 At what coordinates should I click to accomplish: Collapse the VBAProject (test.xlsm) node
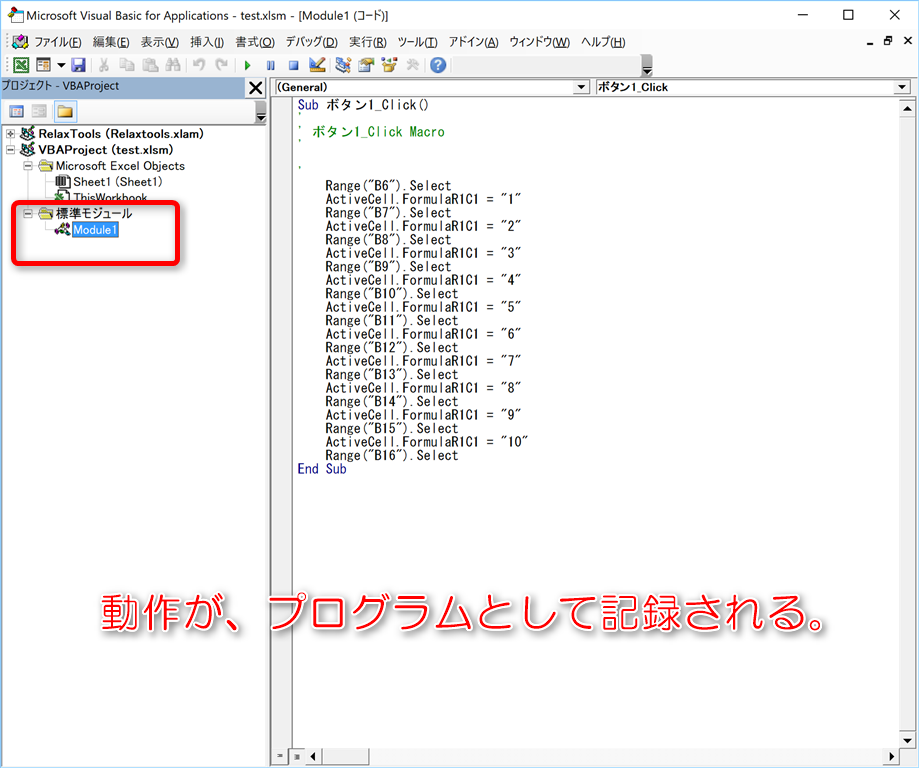(x=11, y=149)
